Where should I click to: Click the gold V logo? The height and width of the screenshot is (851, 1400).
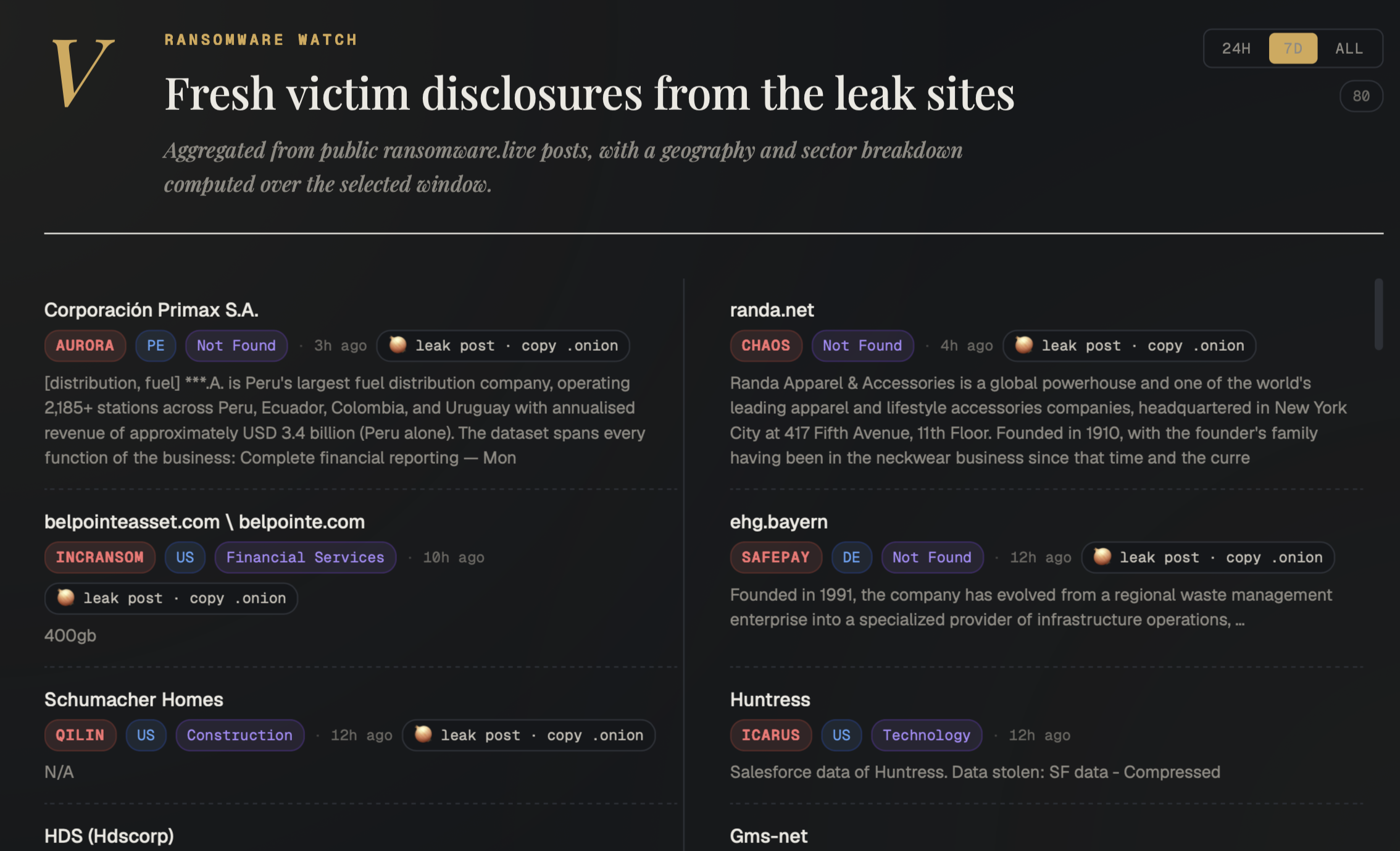(x=83, y=73)
